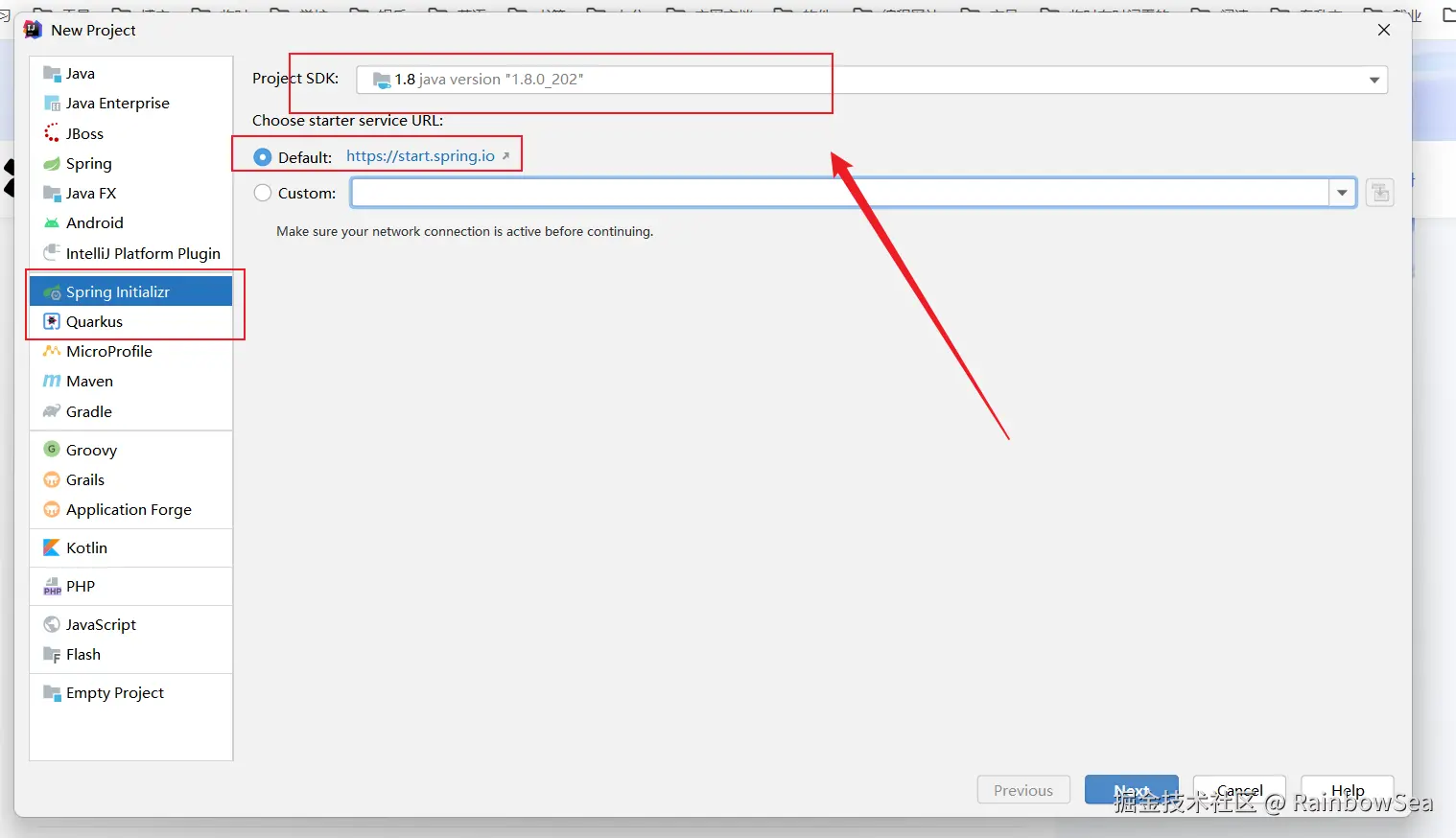Select the Spring leaf icon
This screenshot has height=838, width=1456.
pyautogui.click(x=52, y=164)
